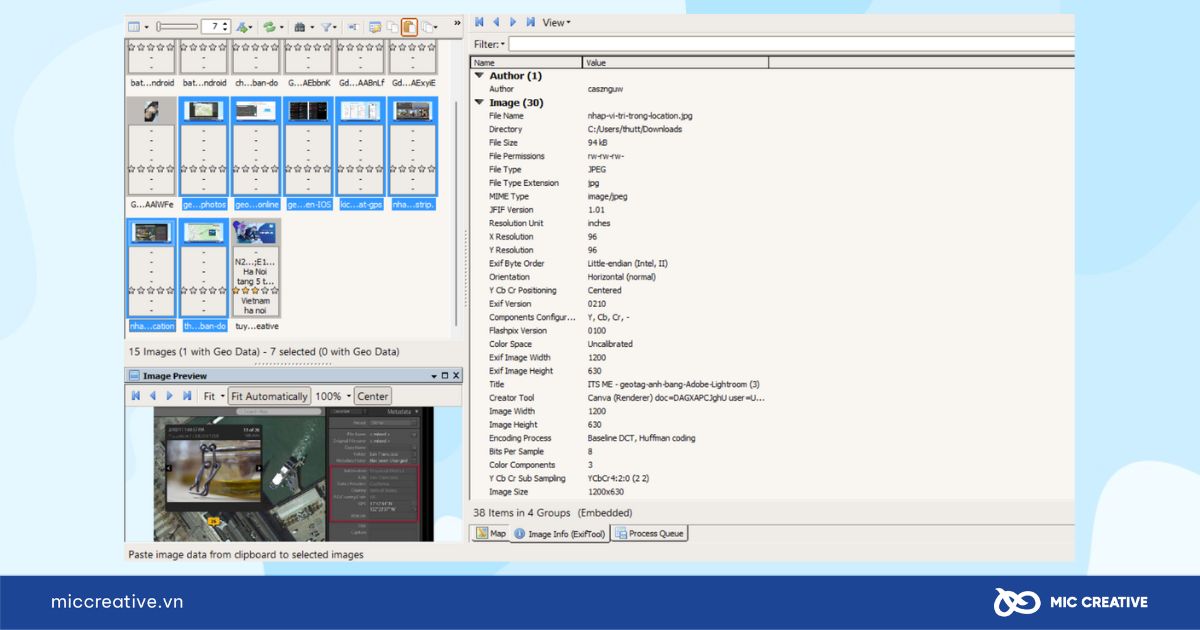Viewport: 1200px width, 630px height.
Task: Click the Filter text input field
Action: click(791, 44)
